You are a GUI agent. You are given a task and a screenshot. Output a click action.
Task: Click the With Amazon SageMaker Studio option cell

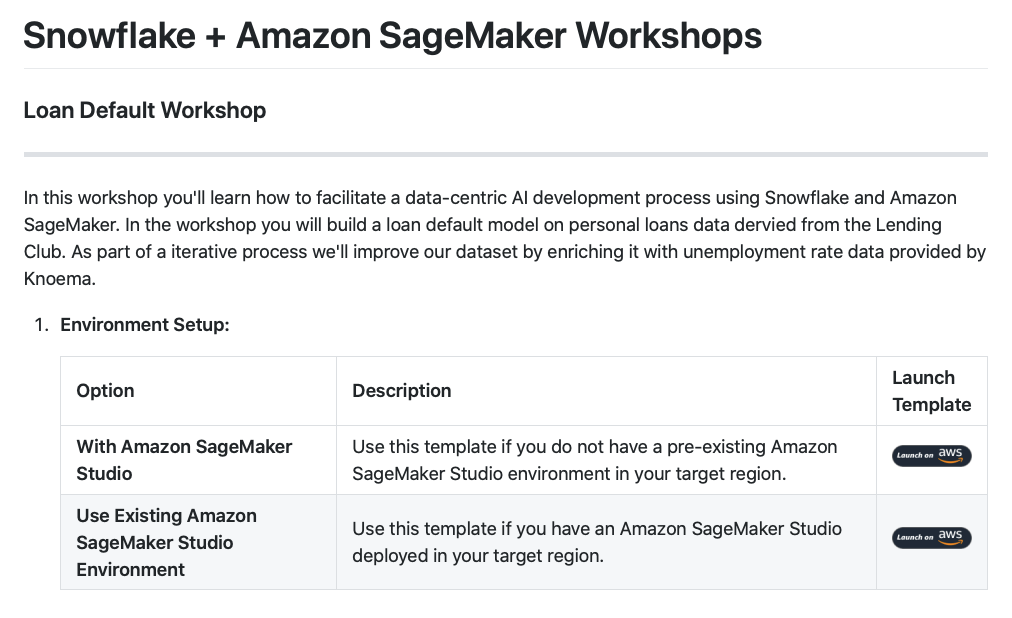click(184, 460)
